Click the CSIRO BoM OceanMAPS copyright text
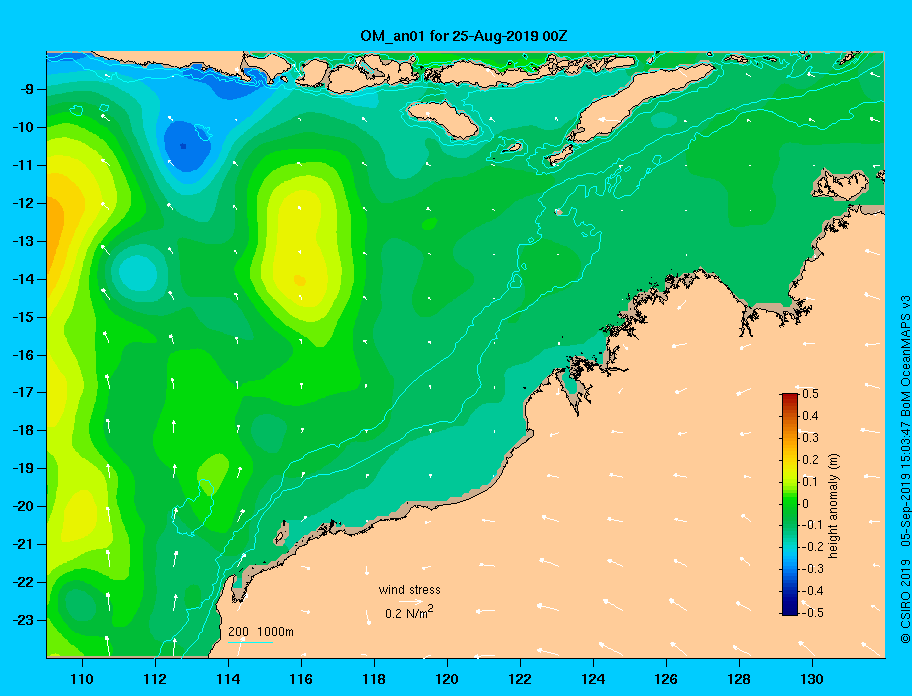Image resolution: width=912 pixels, height=696 pixels. pos(906,470)
